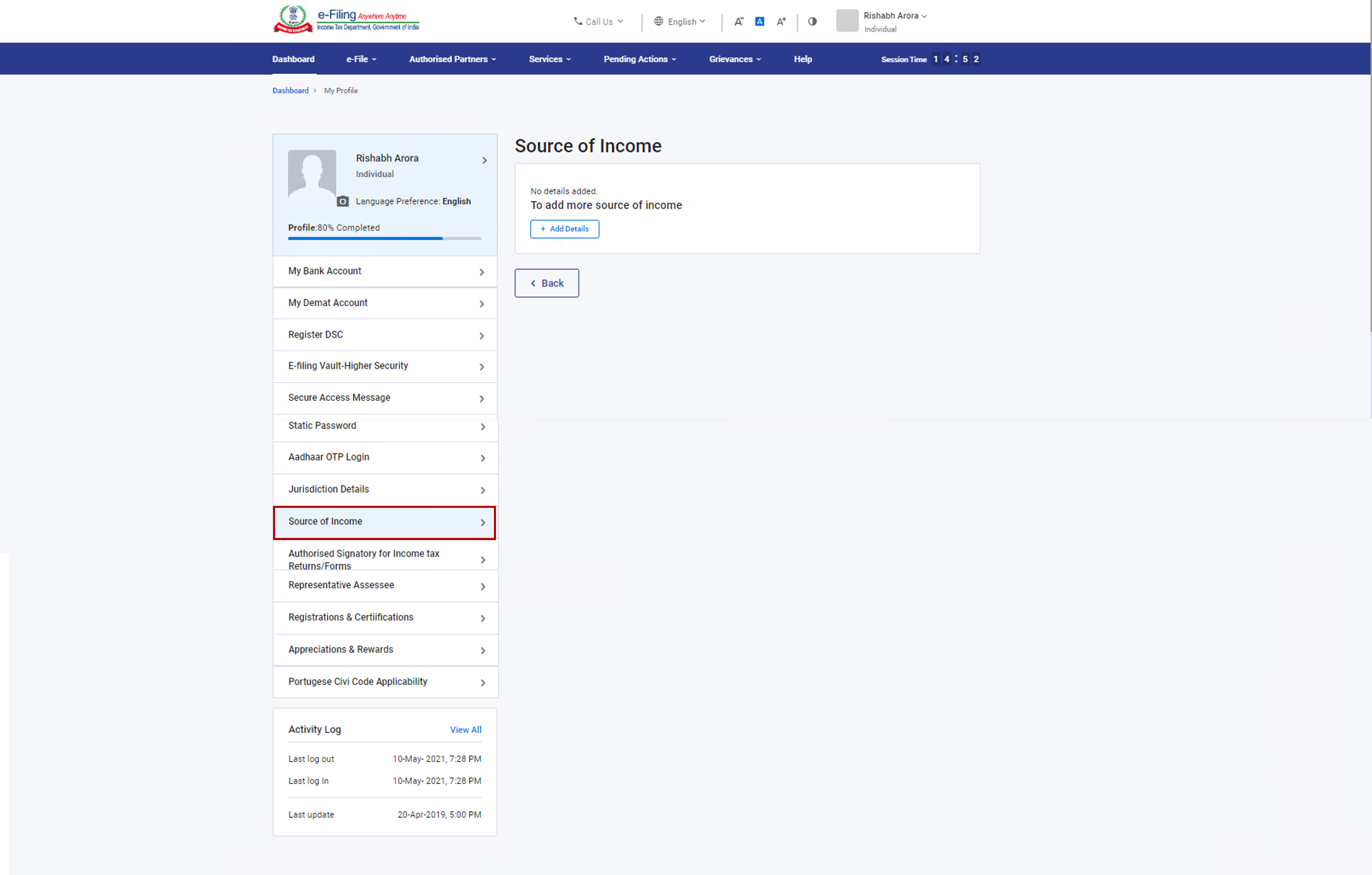The image size is (1372, 875).
Task: Select the A- icon to decrease font size
Action: (739, 21)
